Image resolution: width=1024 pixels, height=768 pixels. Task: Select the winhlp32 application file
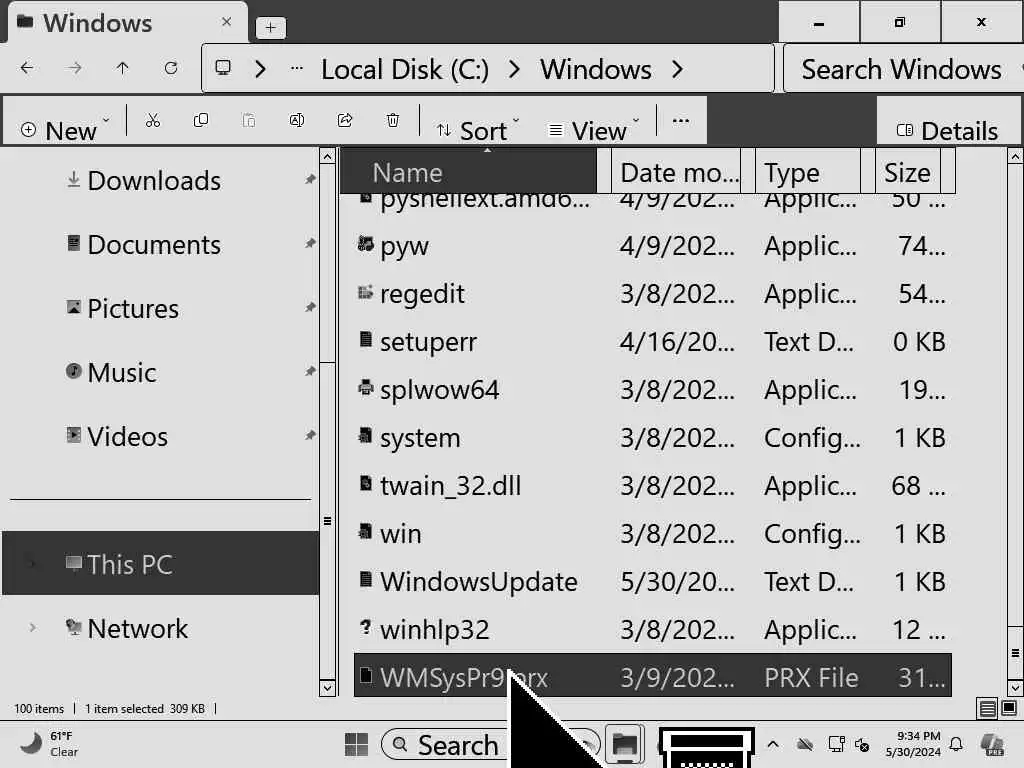pos(652,630)
